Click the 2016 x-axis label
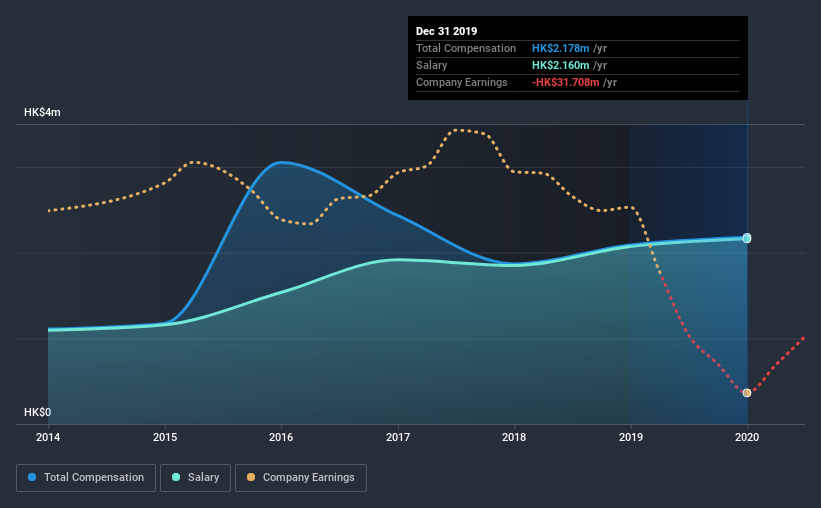This screenshot has width=821, height=508. 281,437
